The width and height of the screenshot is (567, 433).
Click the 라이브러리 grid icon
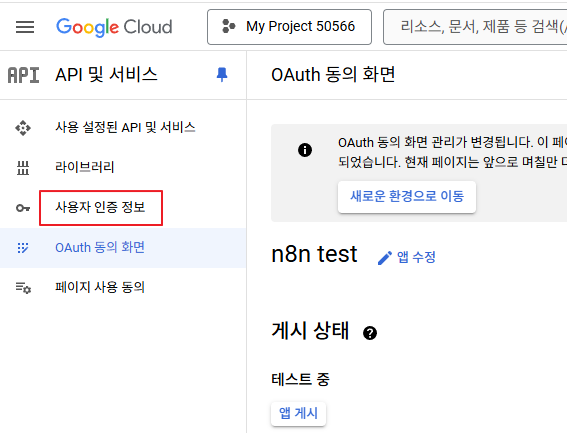23,168
